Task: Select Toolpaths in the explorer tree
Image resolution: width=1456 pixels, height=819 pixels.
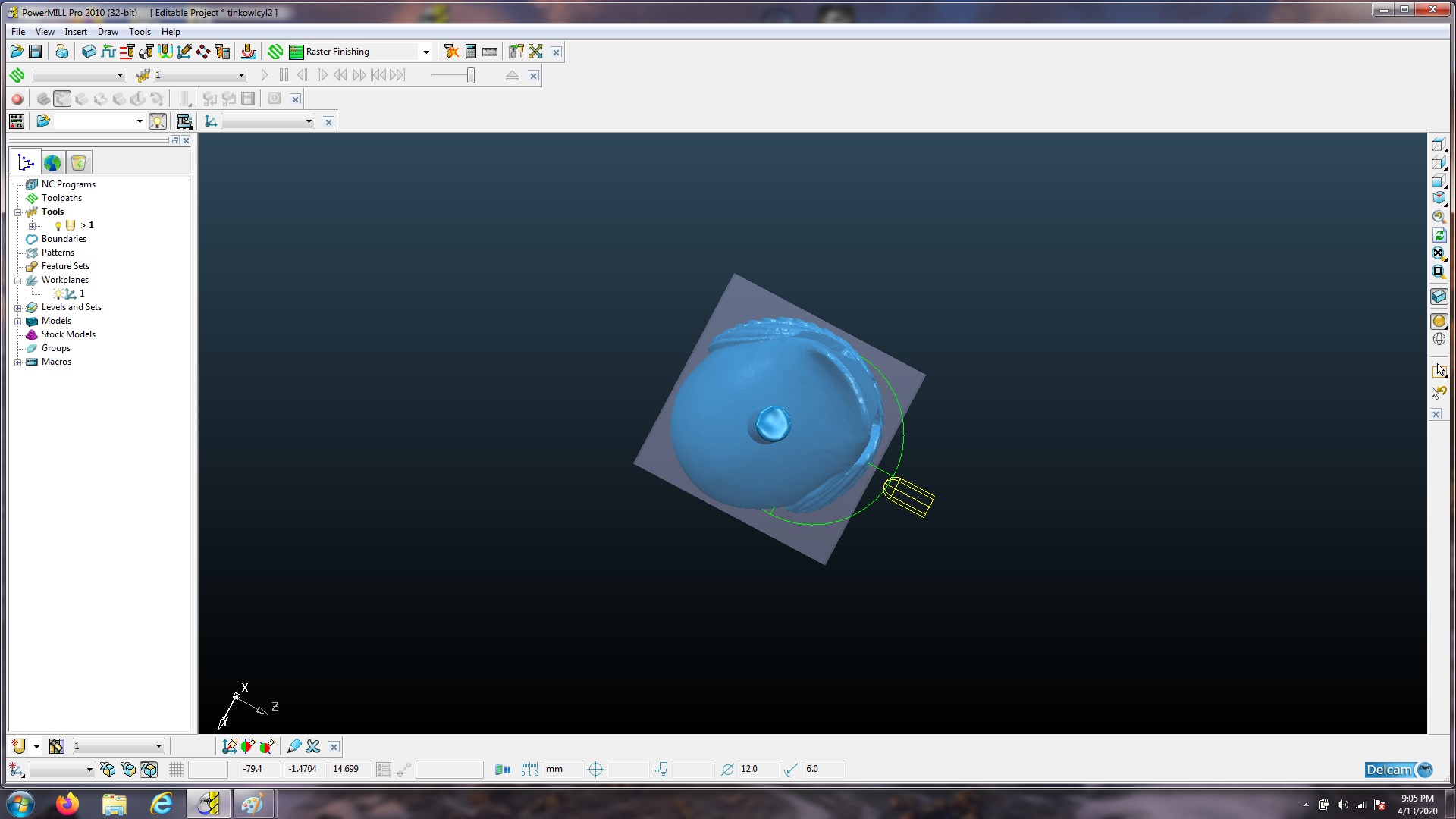Action: (x=61, y=198)
